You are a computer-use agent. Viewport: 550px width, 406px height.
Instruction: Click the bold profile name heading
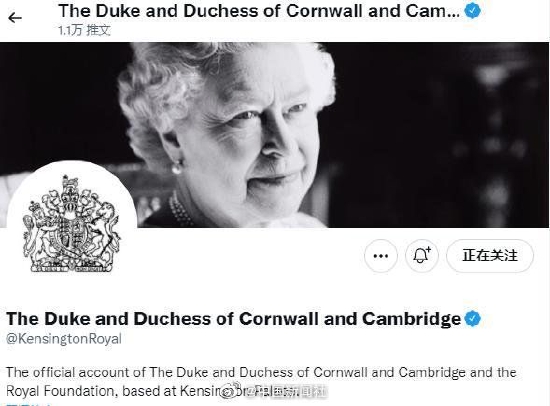click(233, 319)
